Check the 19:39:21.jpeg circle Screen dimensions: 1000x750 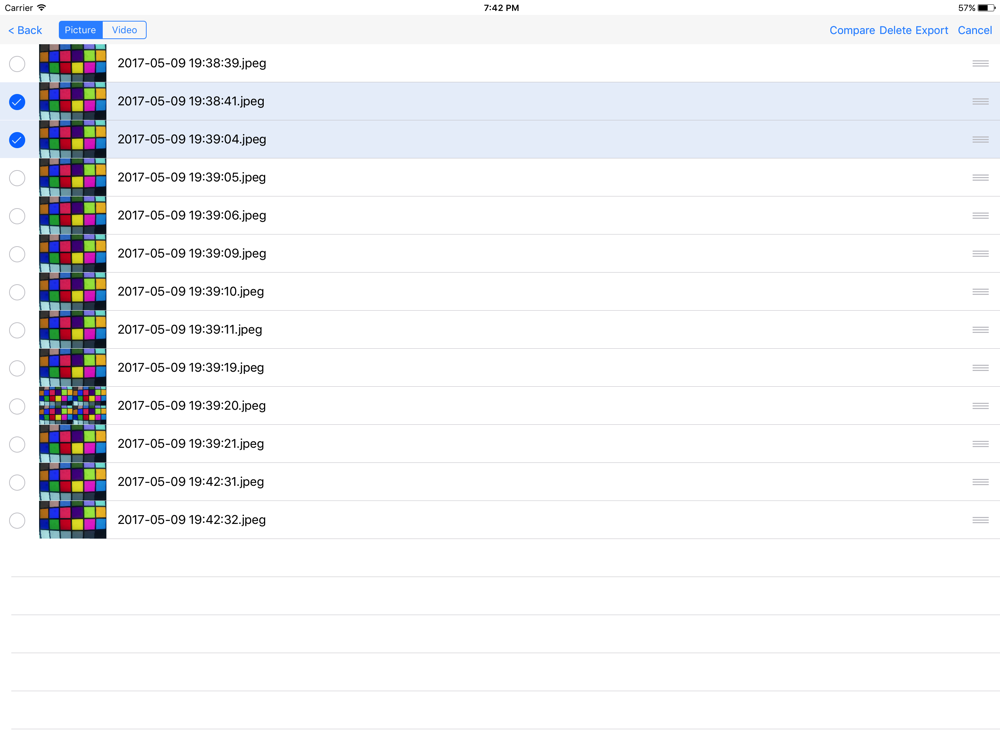coord(17,445)
